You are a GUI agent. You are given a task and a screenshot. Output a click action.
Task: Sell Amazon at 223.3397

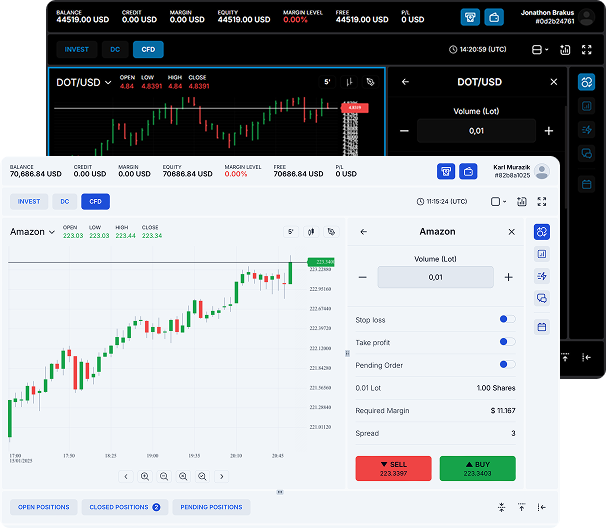click(x=393, y=468)
